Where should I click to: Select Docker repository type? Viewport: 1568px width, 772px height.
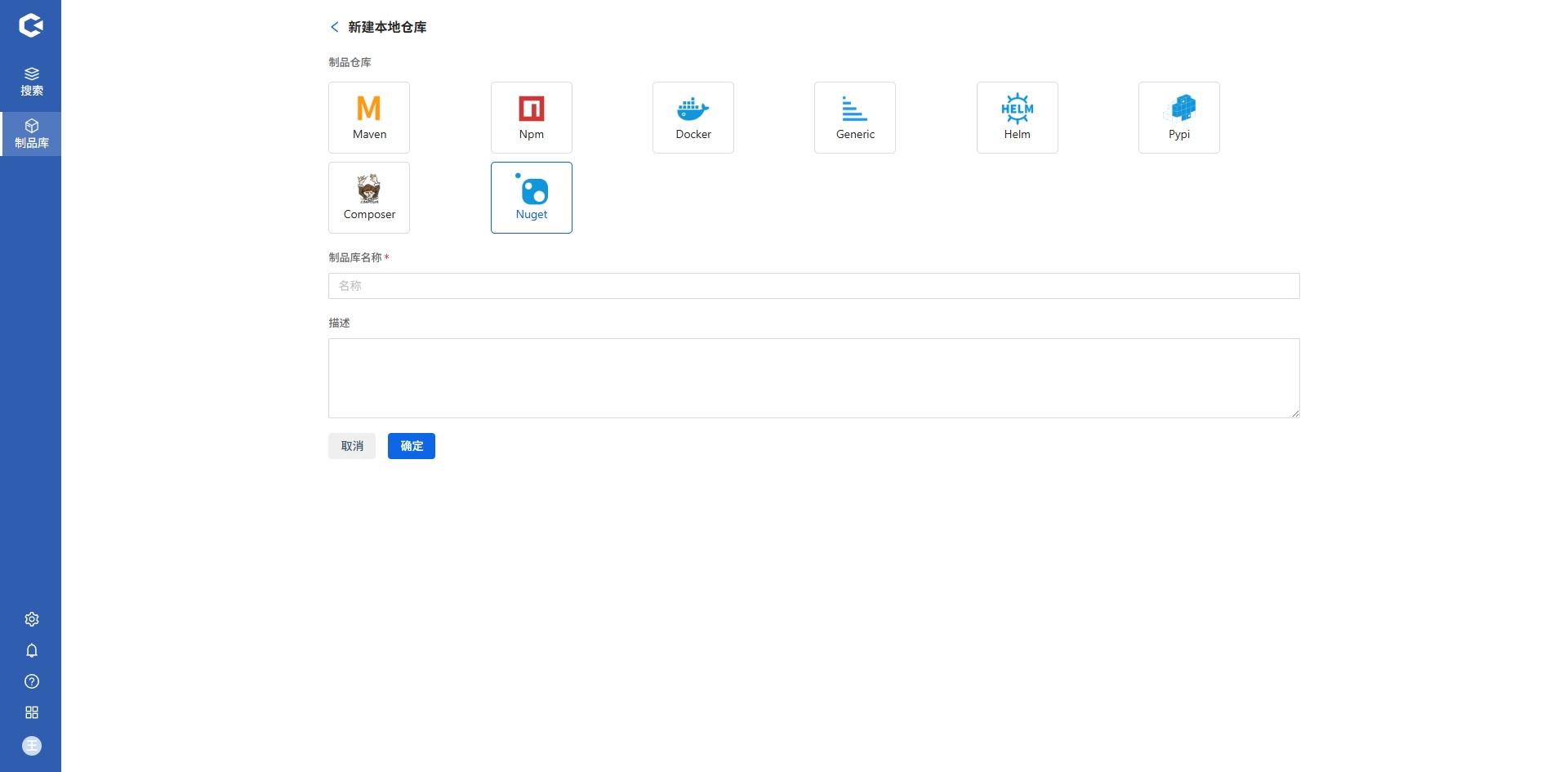[693, 118]
